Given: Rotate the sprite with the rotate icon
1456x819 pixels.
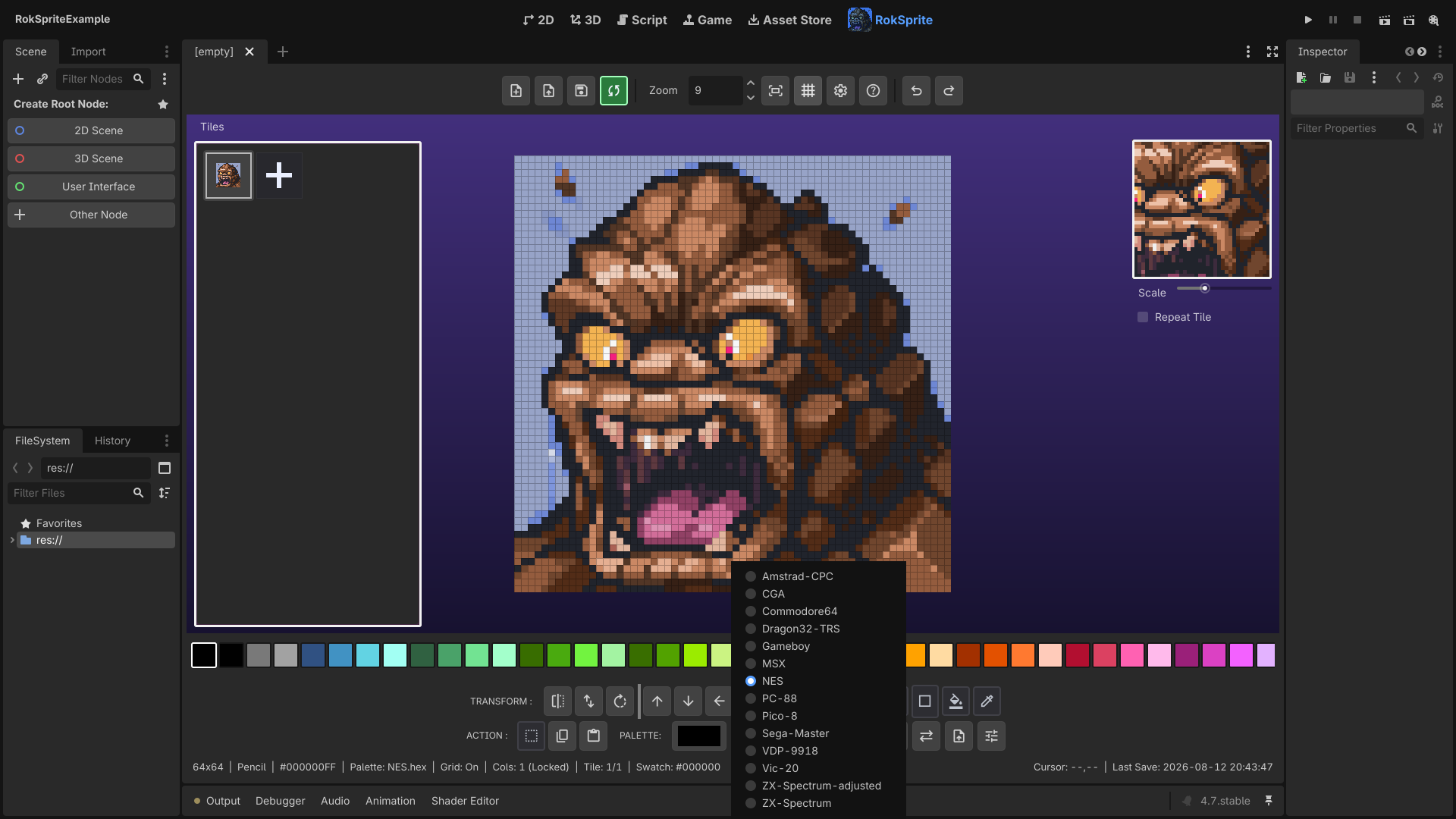Looking at the screenshot, I should [x=620, y=701].
